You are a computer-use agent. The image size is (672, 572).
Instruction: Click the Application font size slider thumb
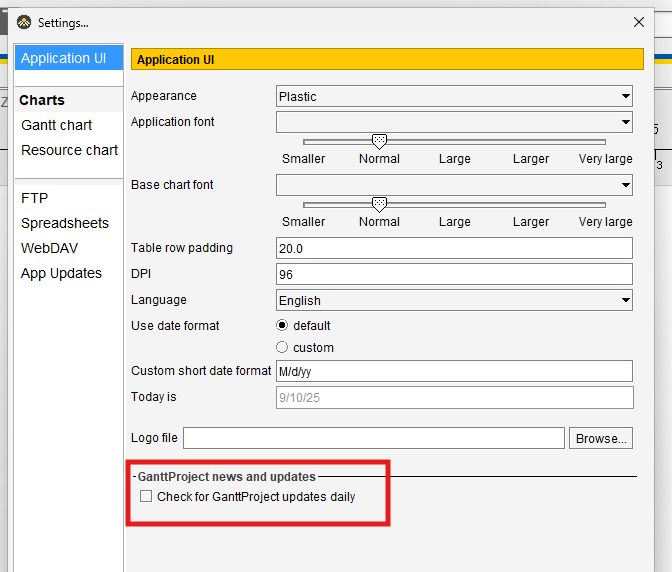point(379,141)
